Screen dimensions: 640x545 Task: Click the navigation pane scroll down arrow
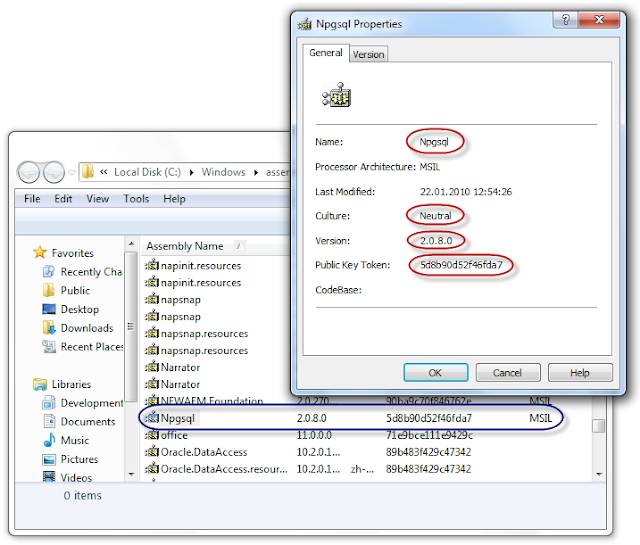(131, 474)
